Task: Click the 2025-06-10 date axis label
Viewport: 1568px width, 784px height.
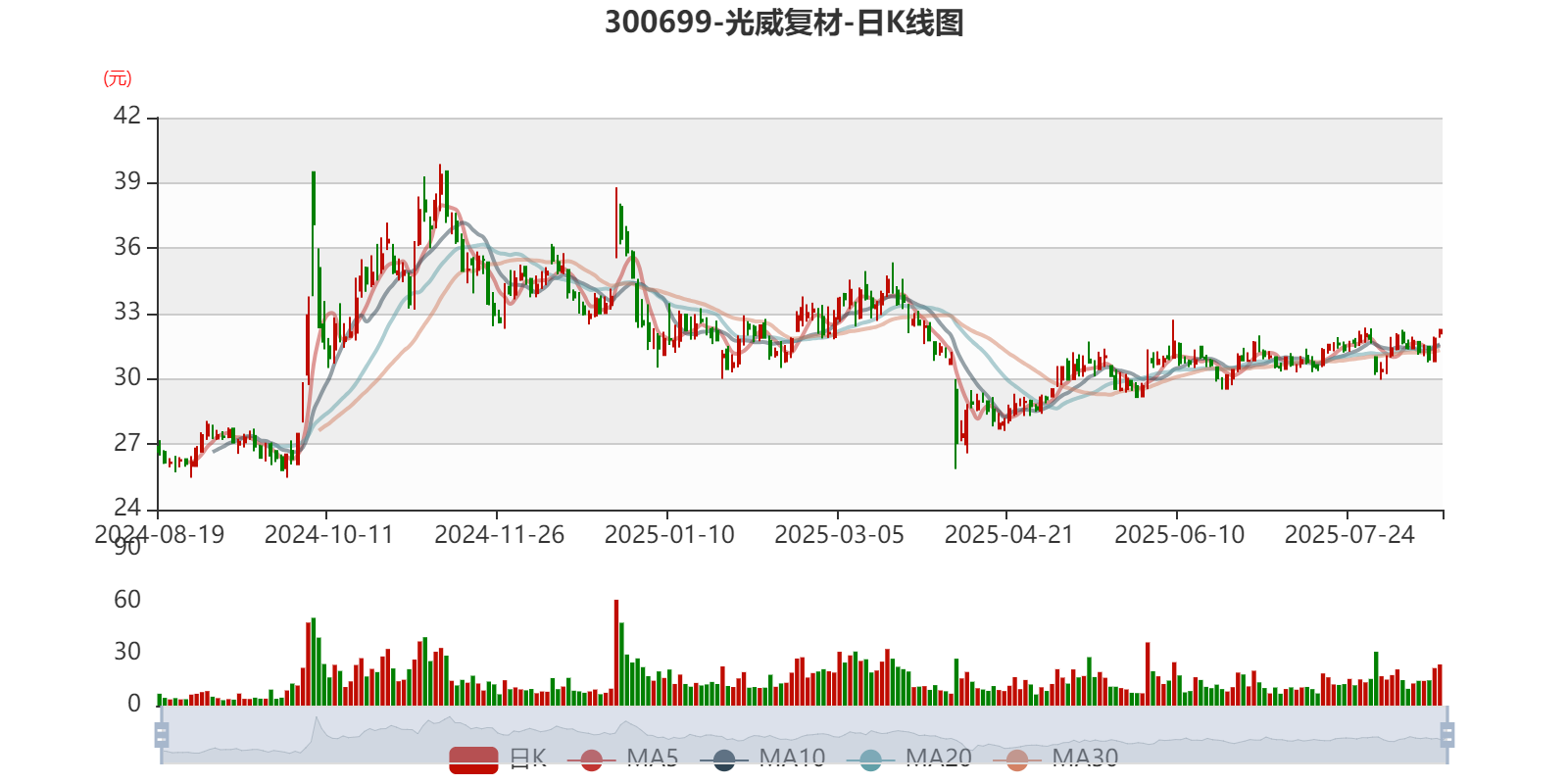Action: [1179, 535]
